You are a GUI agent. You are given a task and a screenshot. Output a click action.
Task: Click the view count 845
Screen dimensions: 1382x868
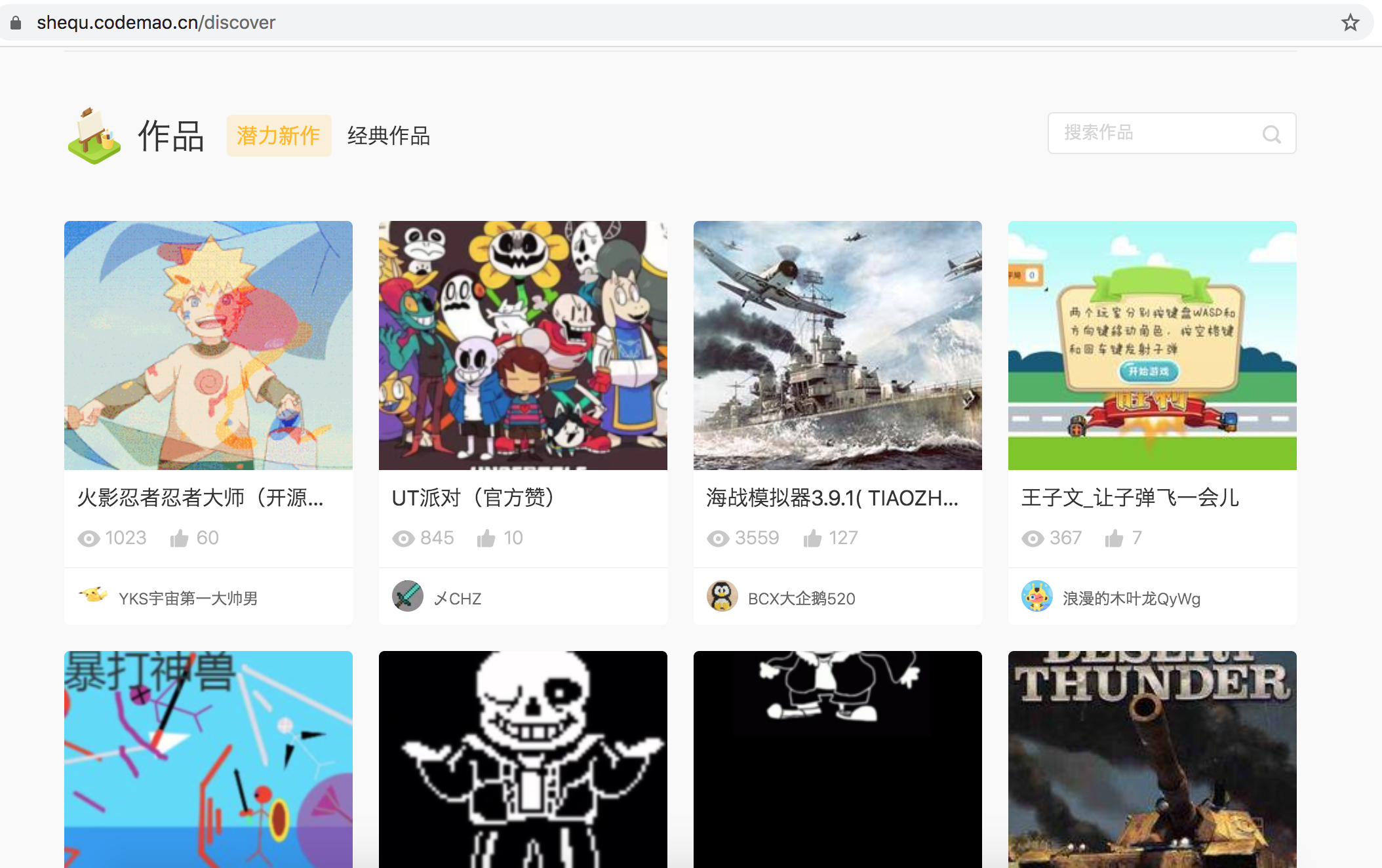click(437, 538)
